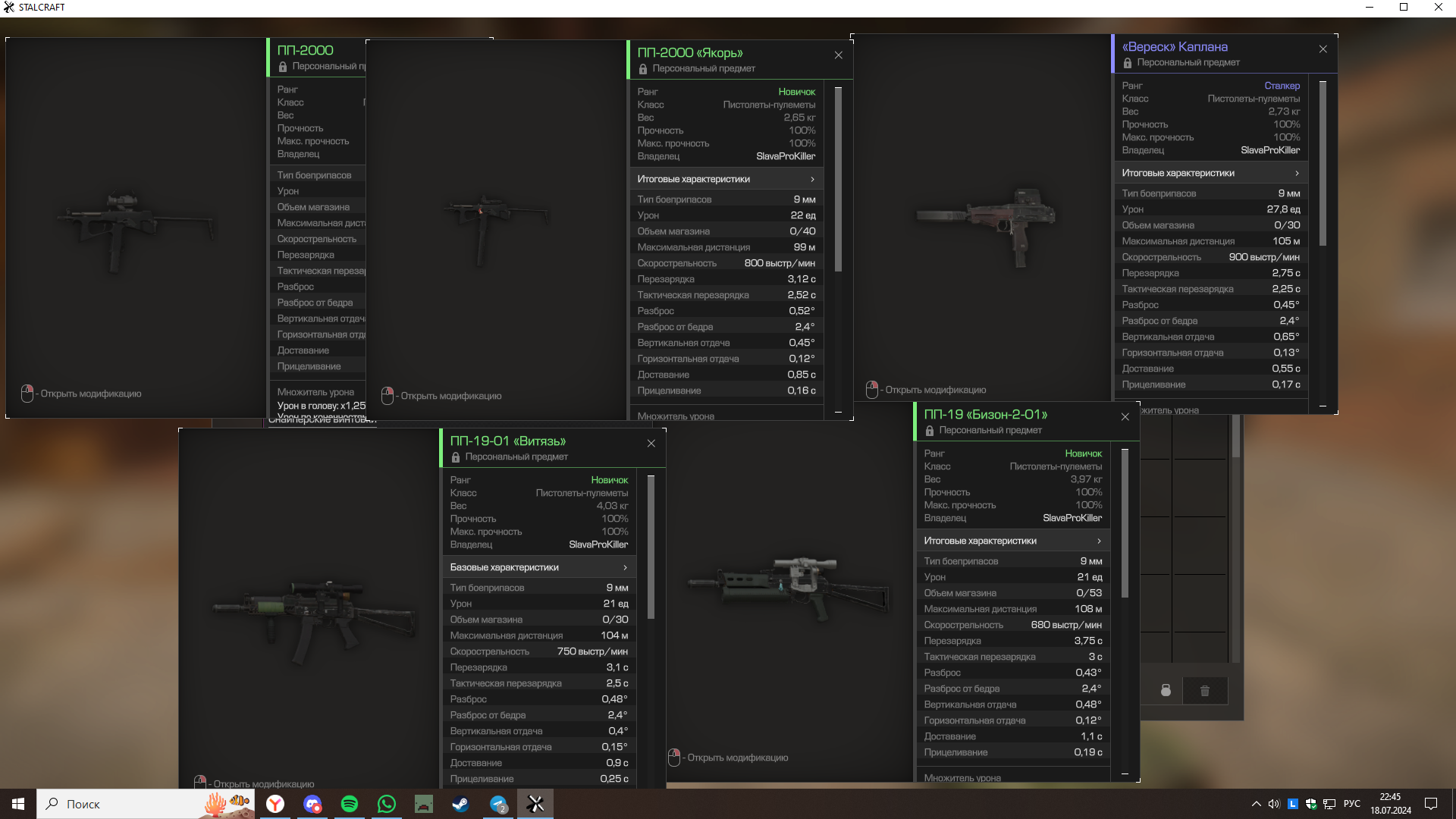Click the 750 выстр/мин value in the «Витязь» panel
This screenshot has height=819, width=1456.
(x=592, y=651)
